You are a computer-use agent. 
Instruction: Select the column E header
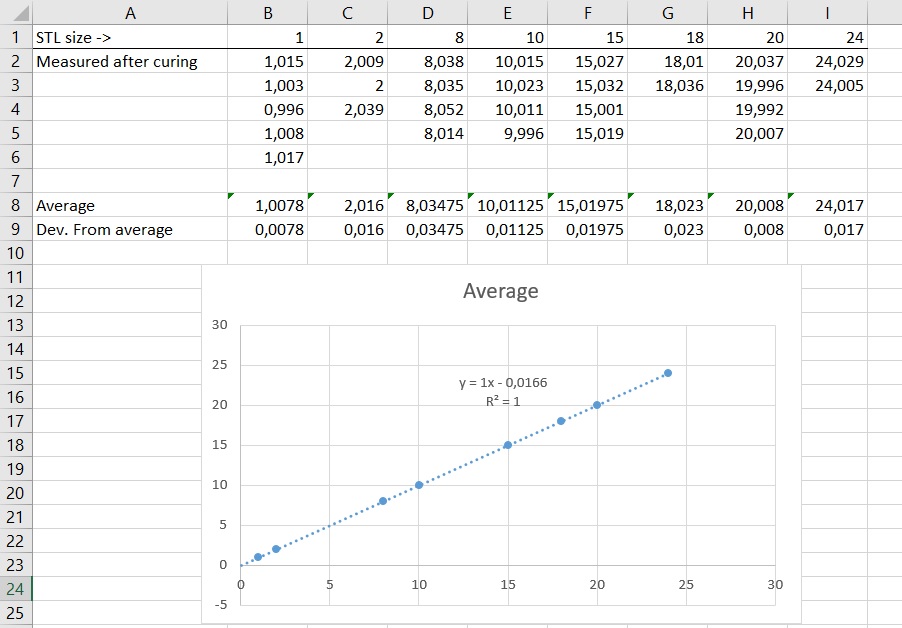tap(507, 13)
